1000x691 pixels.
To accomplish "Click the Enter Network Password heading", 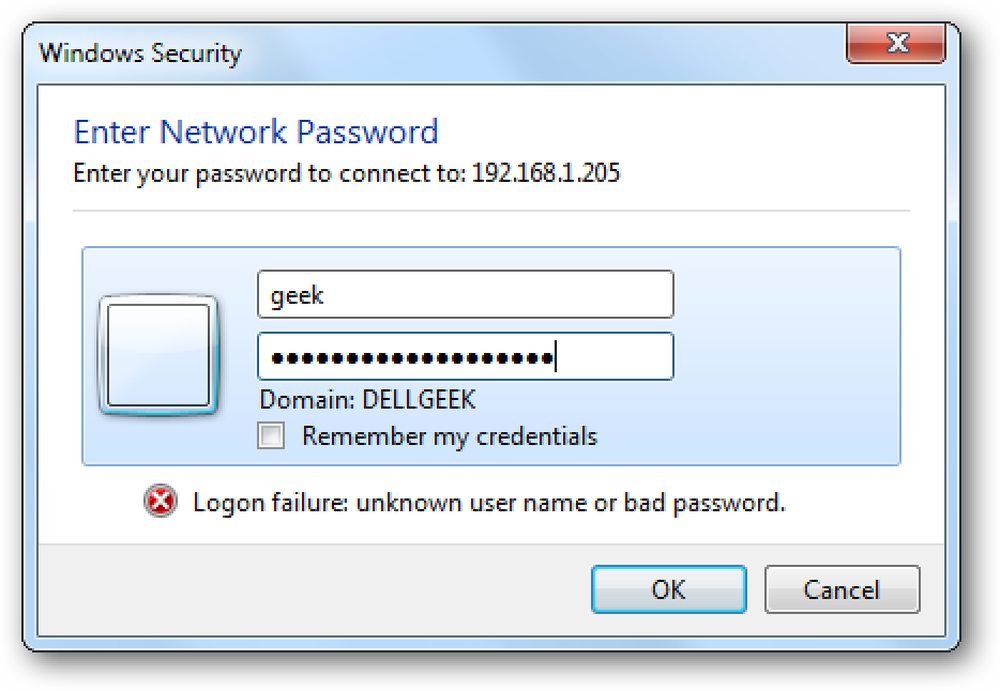I will coord(256,132).
